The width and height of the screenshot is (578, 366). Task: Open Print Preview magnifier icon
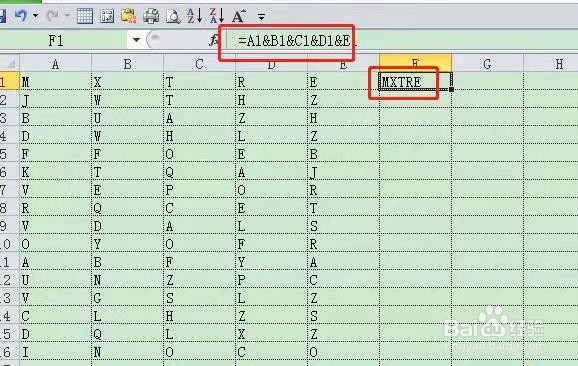(x=173, y=16)
